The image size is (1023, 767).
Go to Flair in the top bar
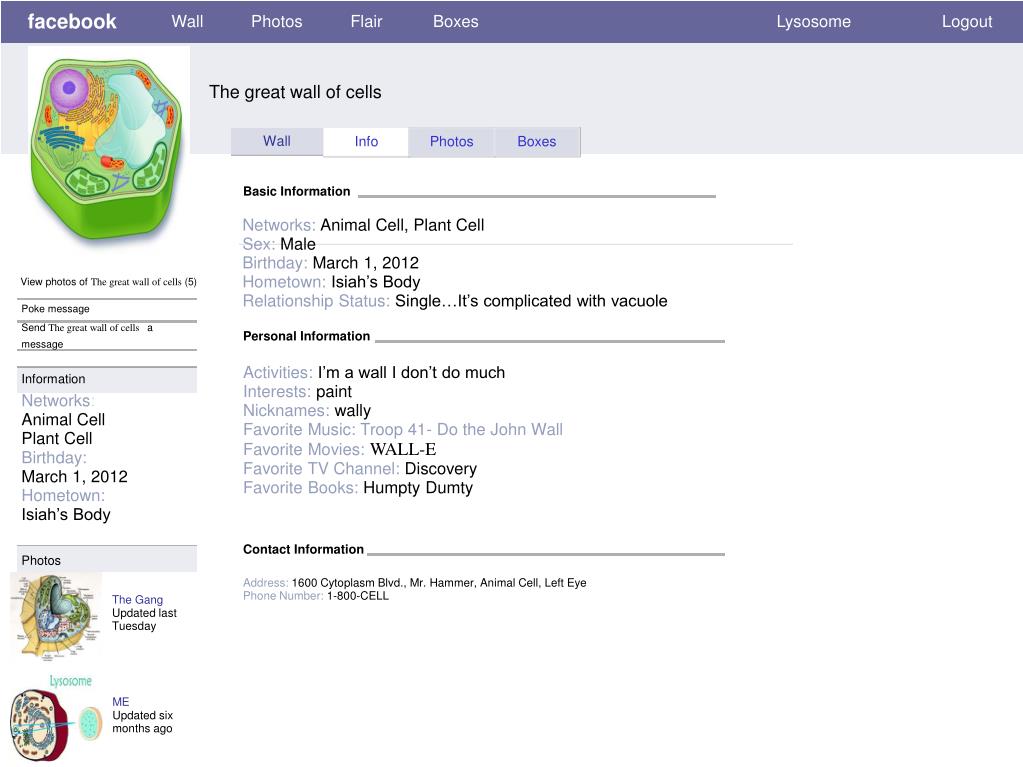366,22
